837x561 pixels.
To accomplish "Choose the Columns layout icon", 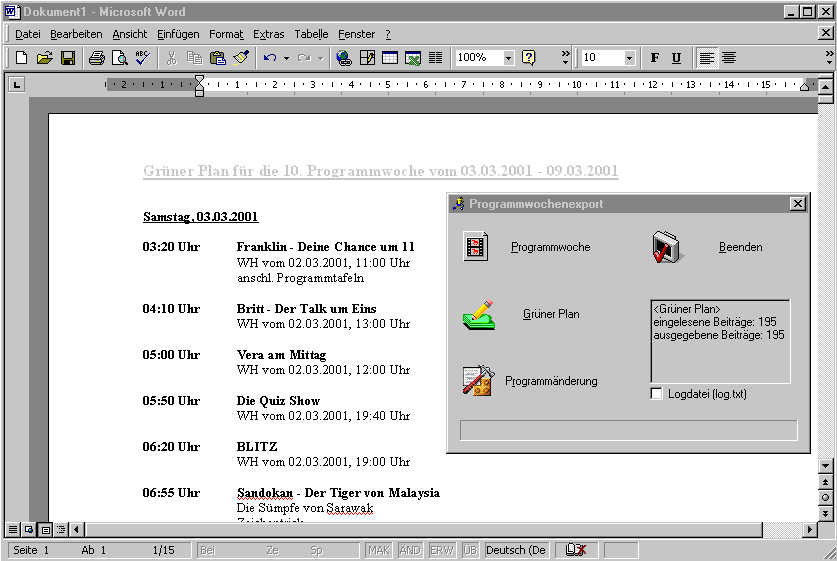I will point(436,58).
